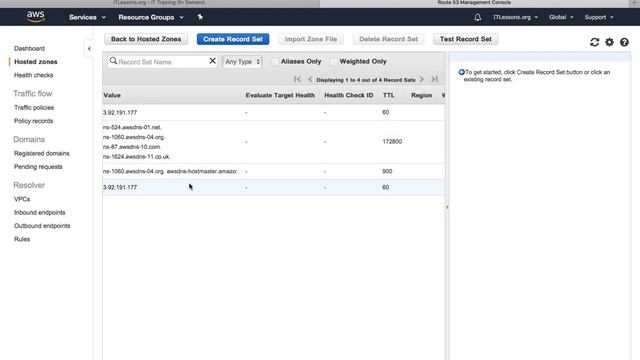Toggle Weighted Only checkbox
Image resolution: width=640 pixels, height=360 pixels.
[334, 62]
